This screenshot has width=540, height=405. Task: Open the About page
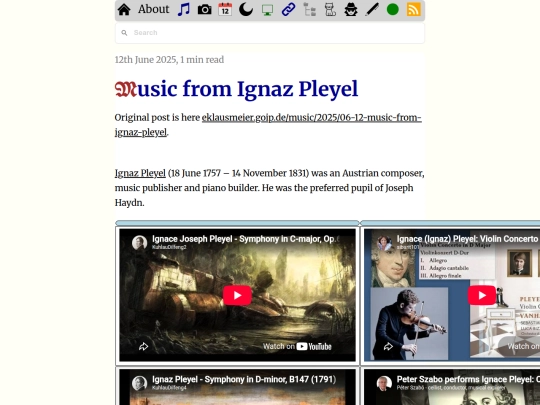153,9
